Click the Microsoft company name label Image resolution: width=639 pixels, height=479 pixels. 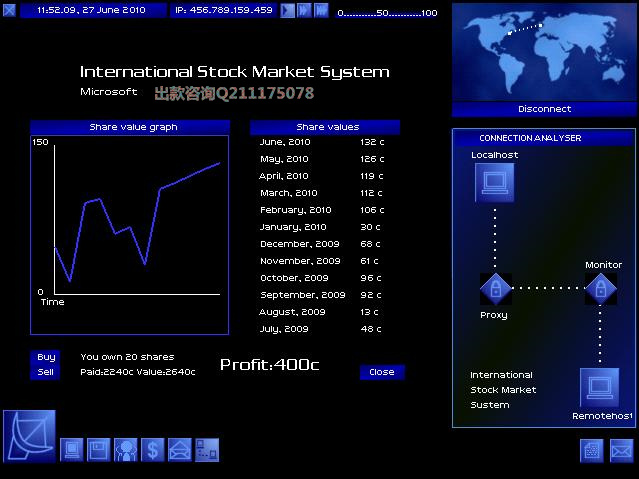click(108, 92)
